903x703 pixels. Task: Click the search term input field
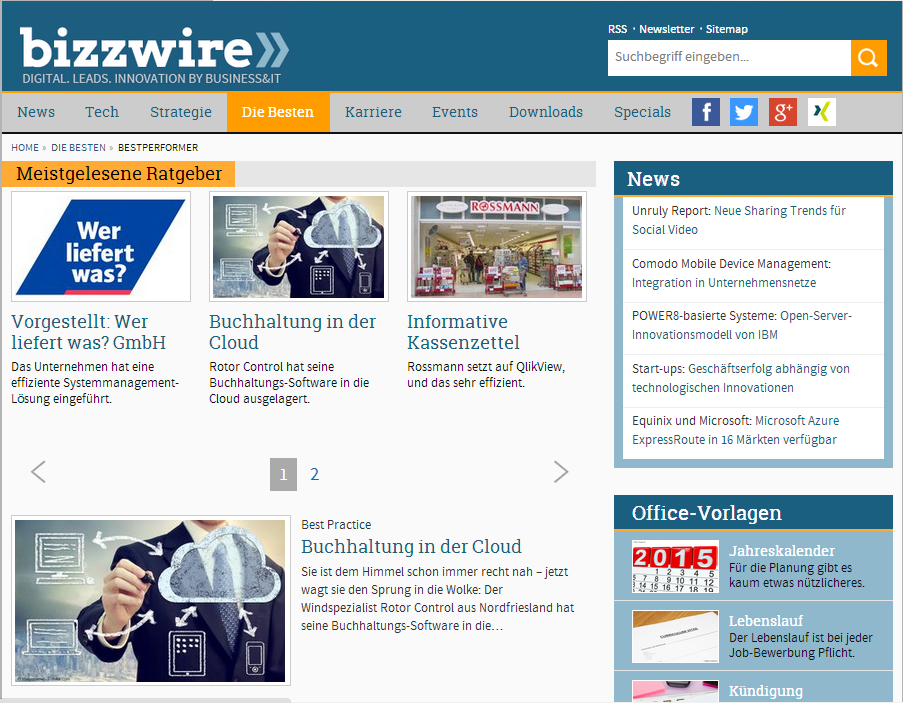729,58
